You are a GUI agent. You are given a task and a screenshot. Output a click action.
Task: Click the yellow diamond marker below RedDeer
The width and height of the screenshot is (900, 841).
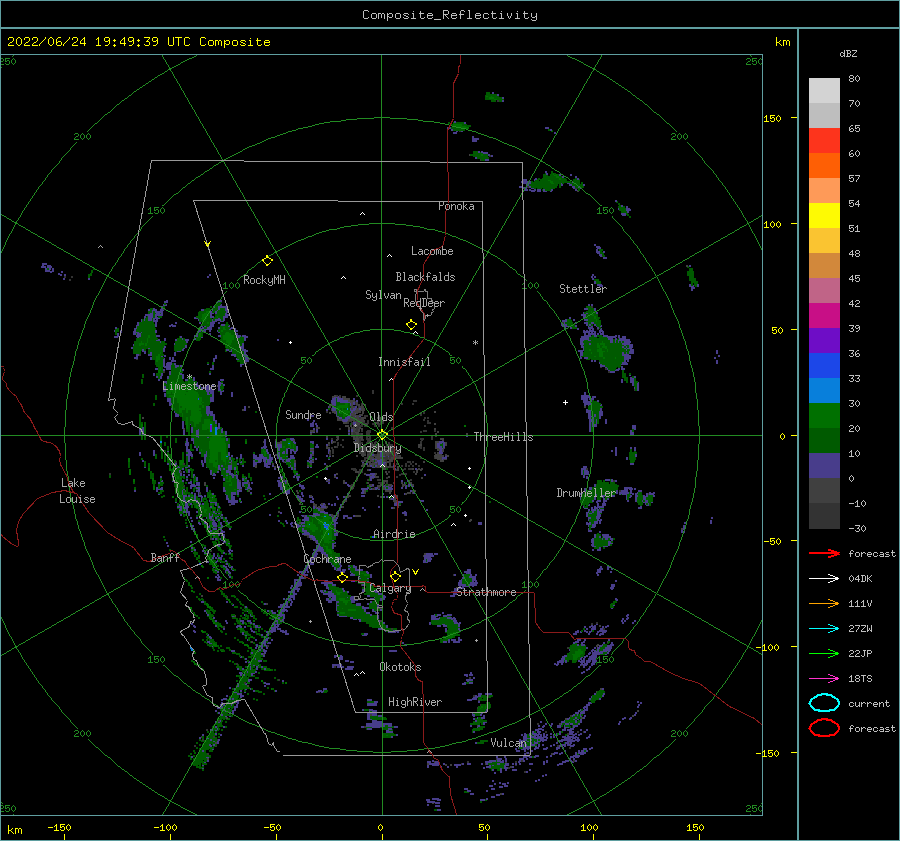point(412,325)
